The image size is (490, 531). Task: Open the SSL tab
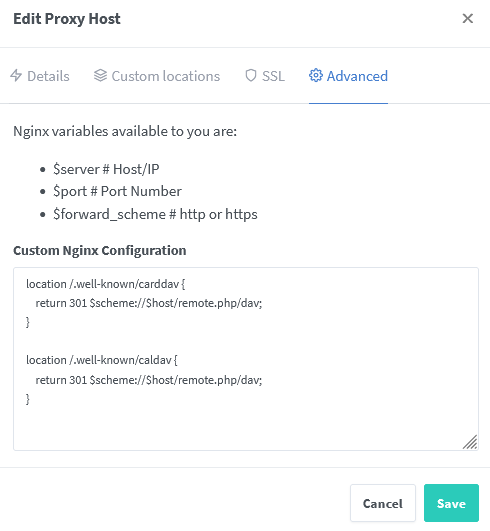[265, 76]
